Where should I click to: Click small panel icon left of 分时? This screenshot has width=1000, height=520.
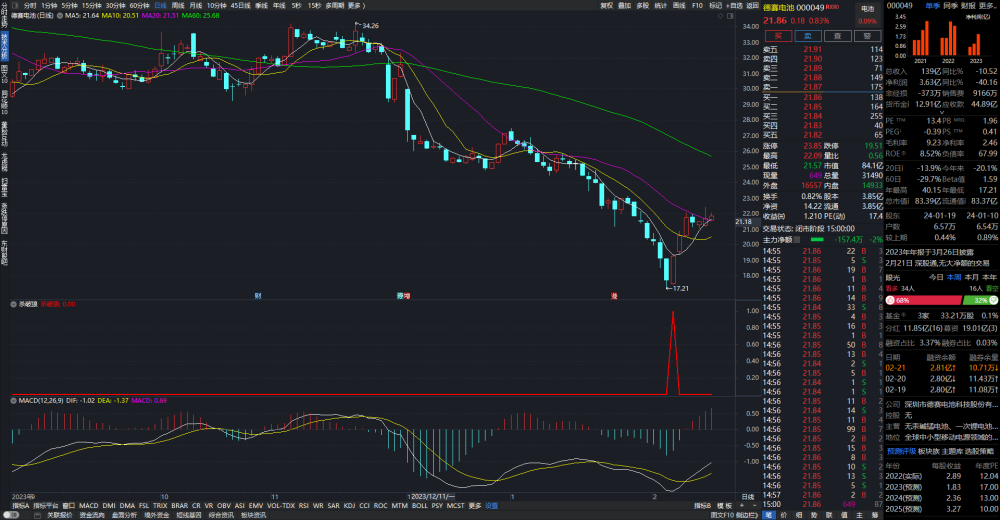click(15, 5)
